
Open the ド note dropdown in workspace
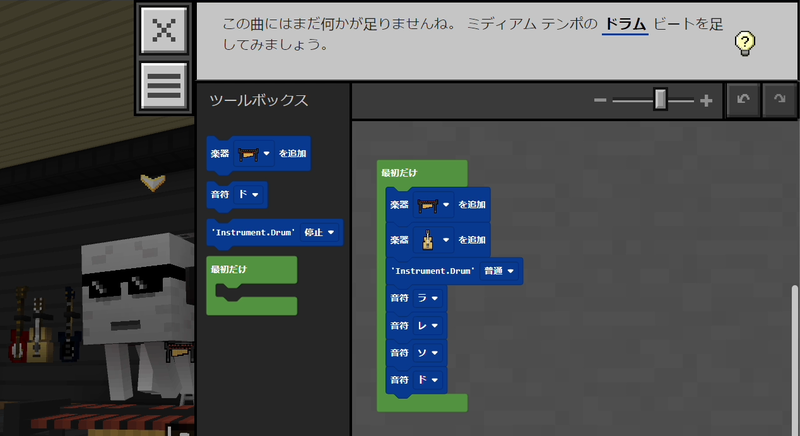pyautogui.click(x=428, y=380)
